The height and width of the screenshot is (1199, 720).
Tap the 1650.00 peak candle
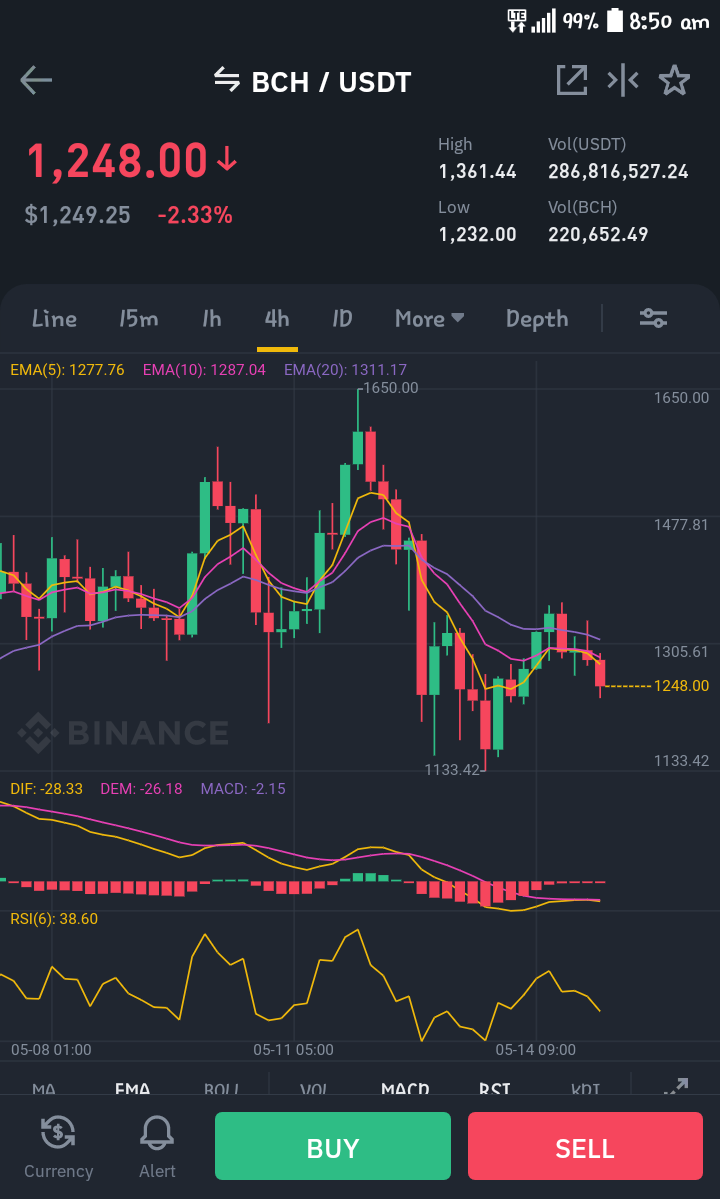(358, 447)
